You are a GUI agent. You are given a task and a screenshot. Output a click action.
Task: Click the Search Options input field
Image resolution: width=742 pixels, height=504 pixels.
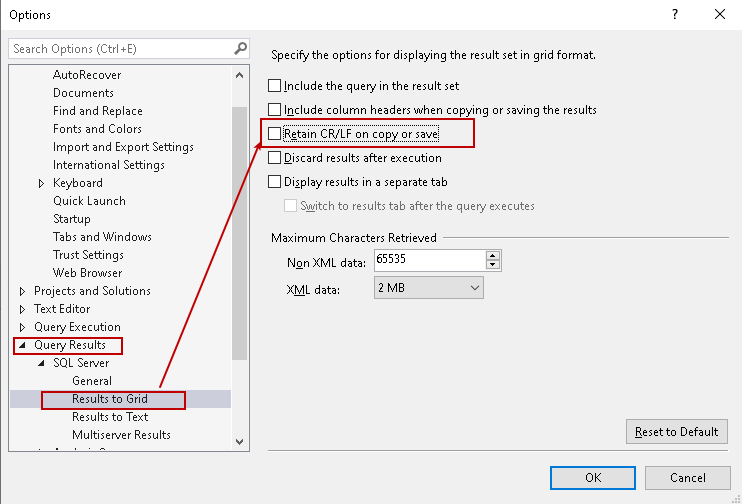pyautogui.click(x=120, y=48)
